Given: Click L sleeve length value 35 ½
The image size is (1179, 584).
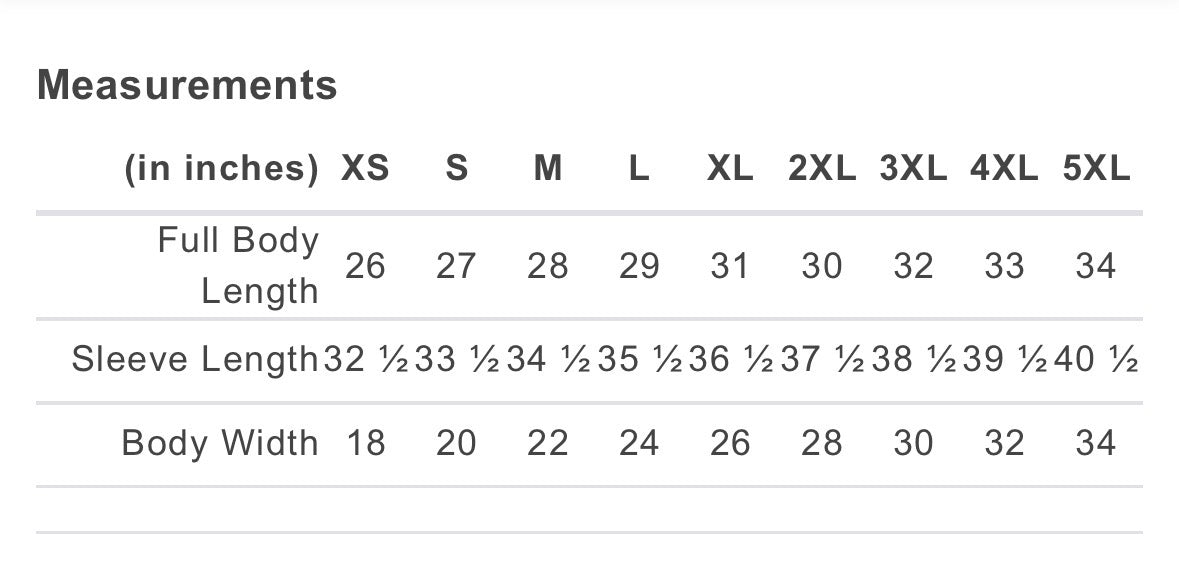Looking at the screenshot, I should tap(641, 359).
